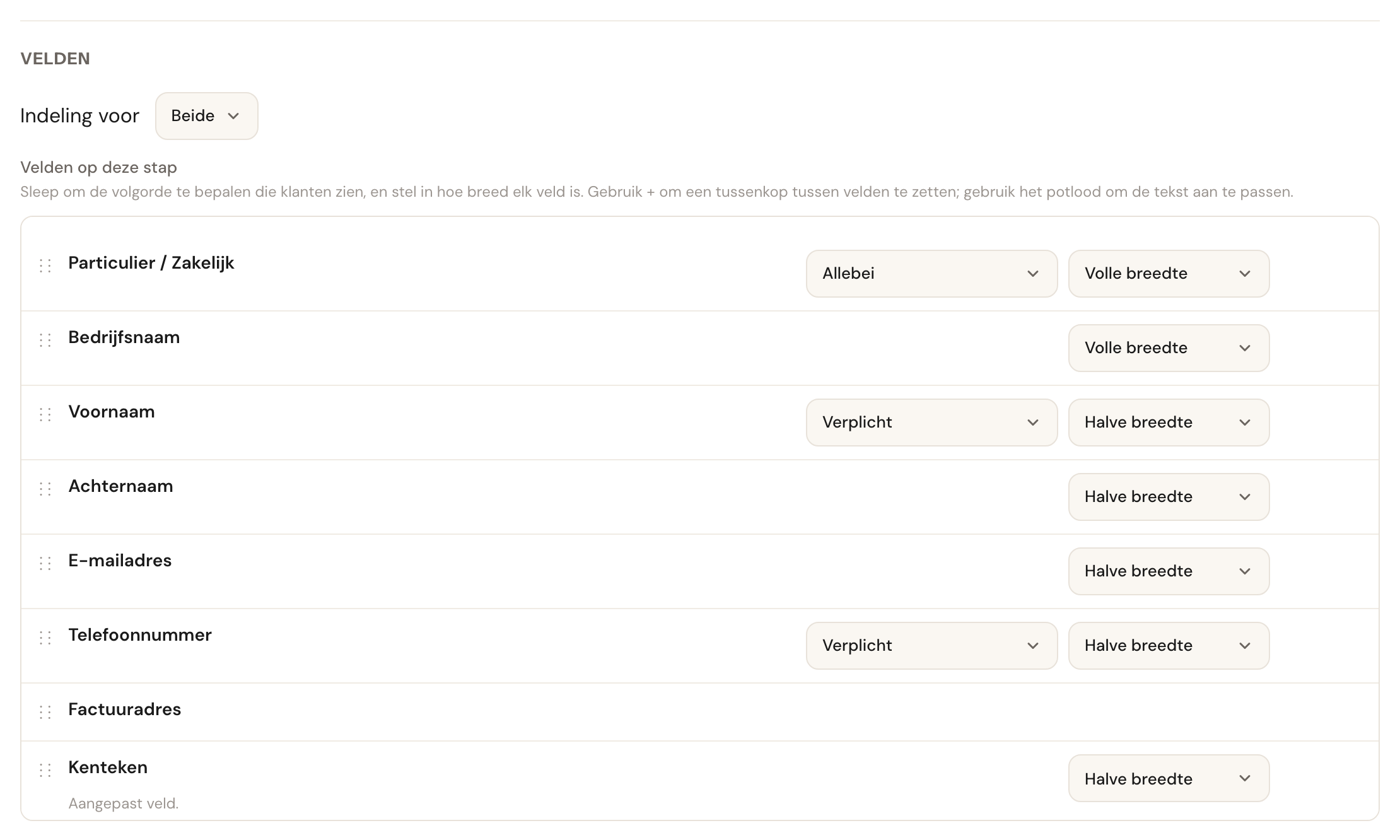Click the 'Indeling voor' label
Image resolution: width=1400 pixels, height=840 pixels.
(x=79, y=116)
